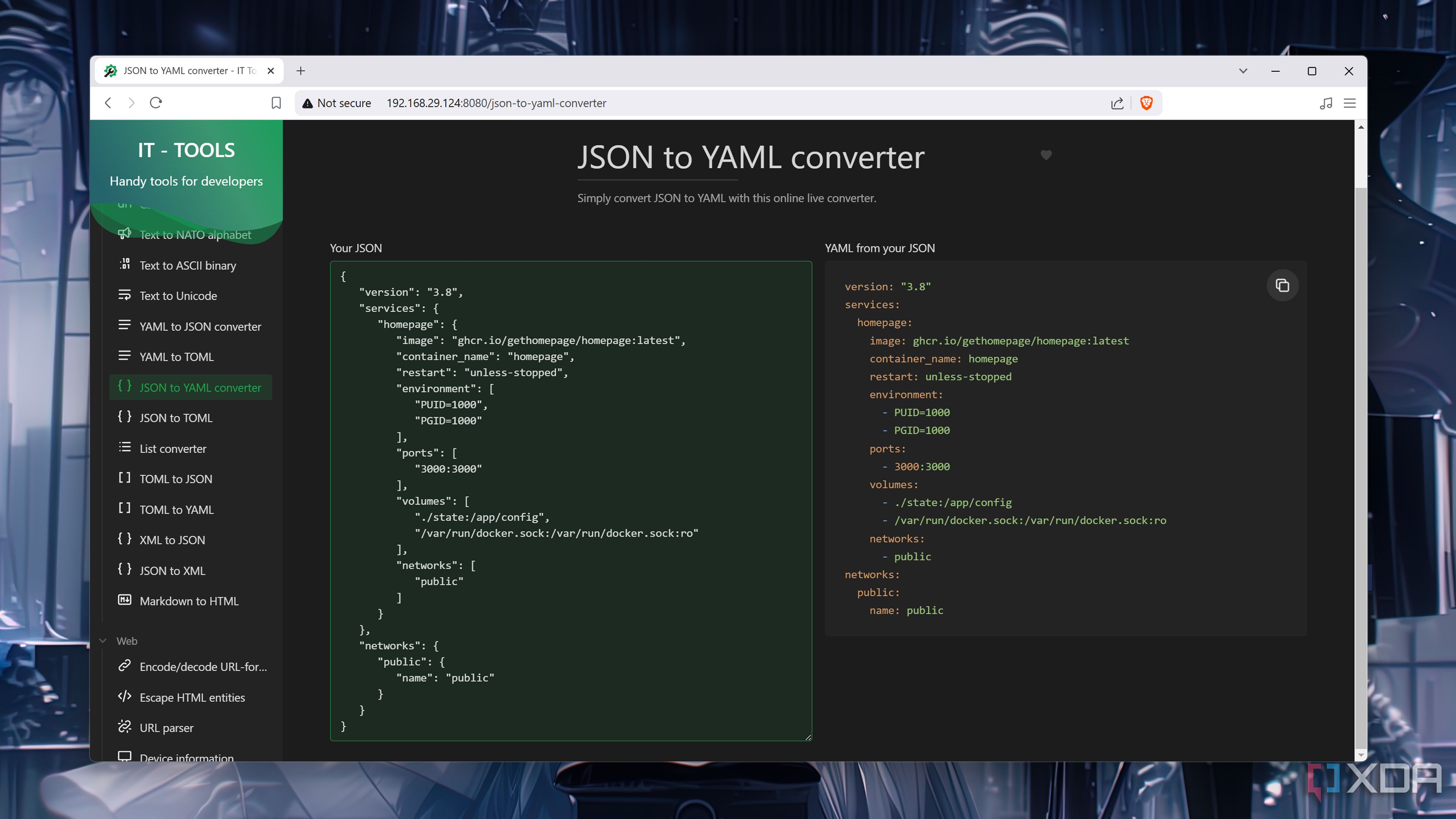Open the tab search dropdown chevron

pyautogui.click(x=1243, y=71)
